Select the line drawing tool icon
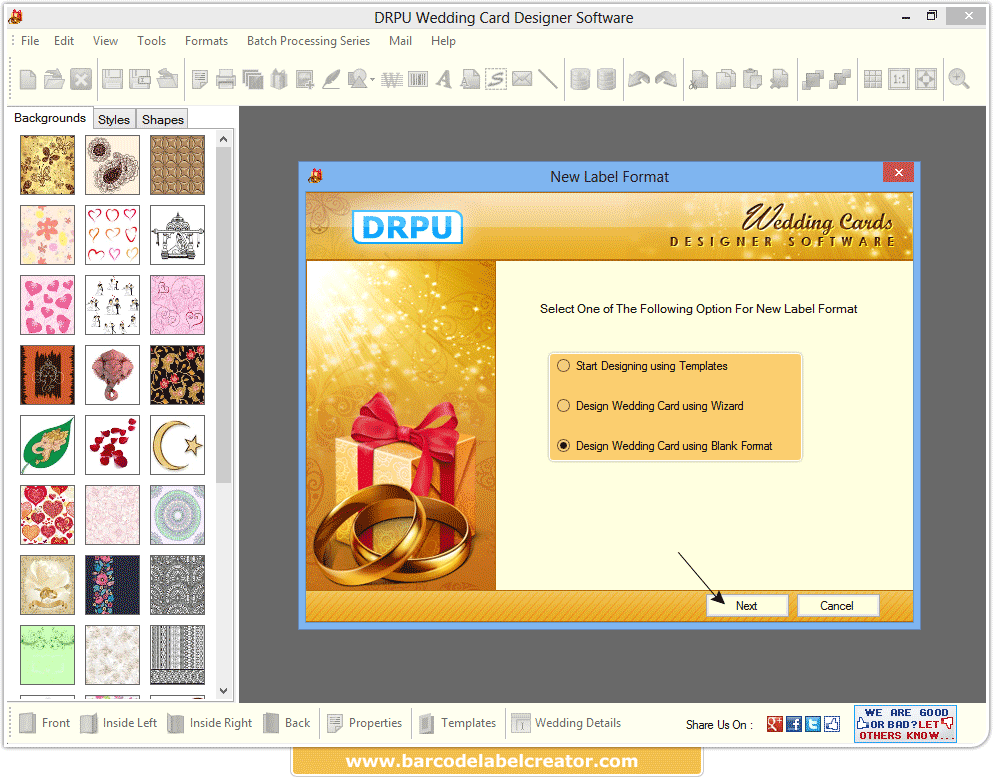Viewport: 993px width, 777px height. 547,79
